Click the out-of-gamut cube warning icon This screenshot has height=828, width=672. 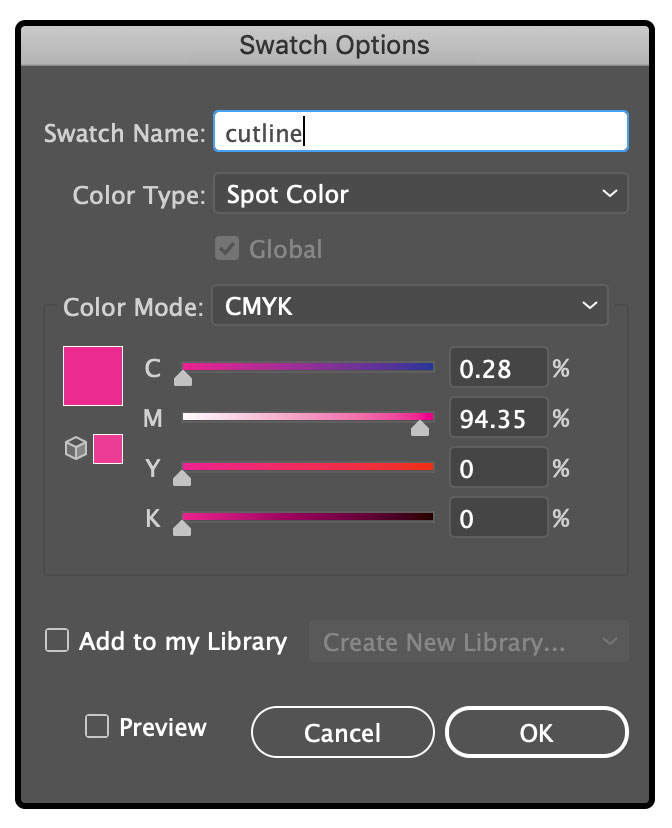[76, 450]
